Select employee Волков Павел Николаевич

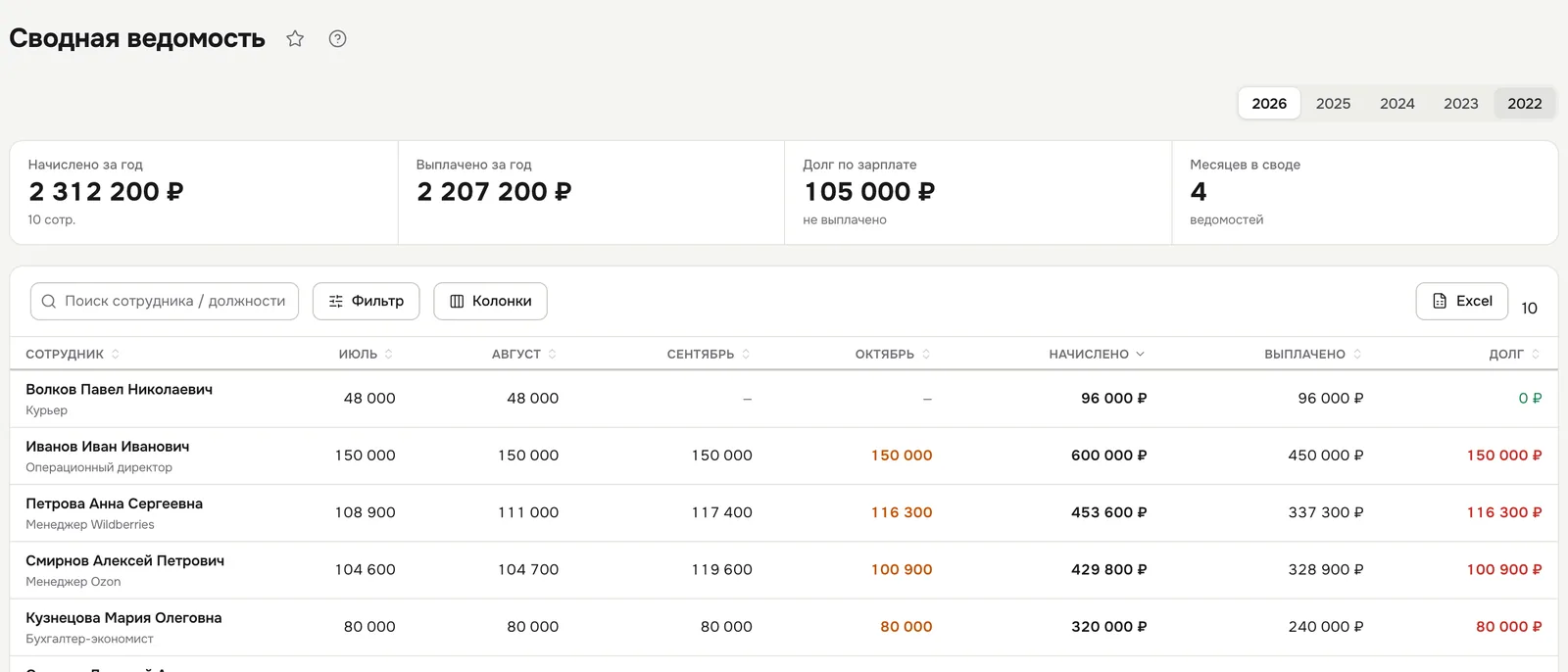tap(119, 390)
